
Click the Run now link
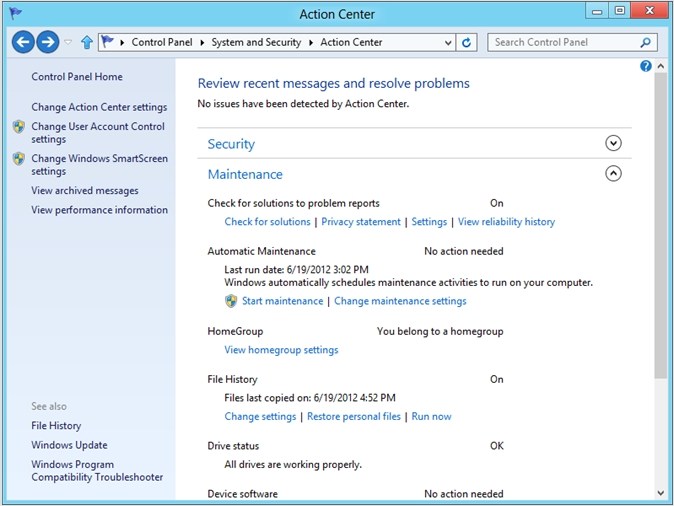pyautogui.click(x=432, y=417)
